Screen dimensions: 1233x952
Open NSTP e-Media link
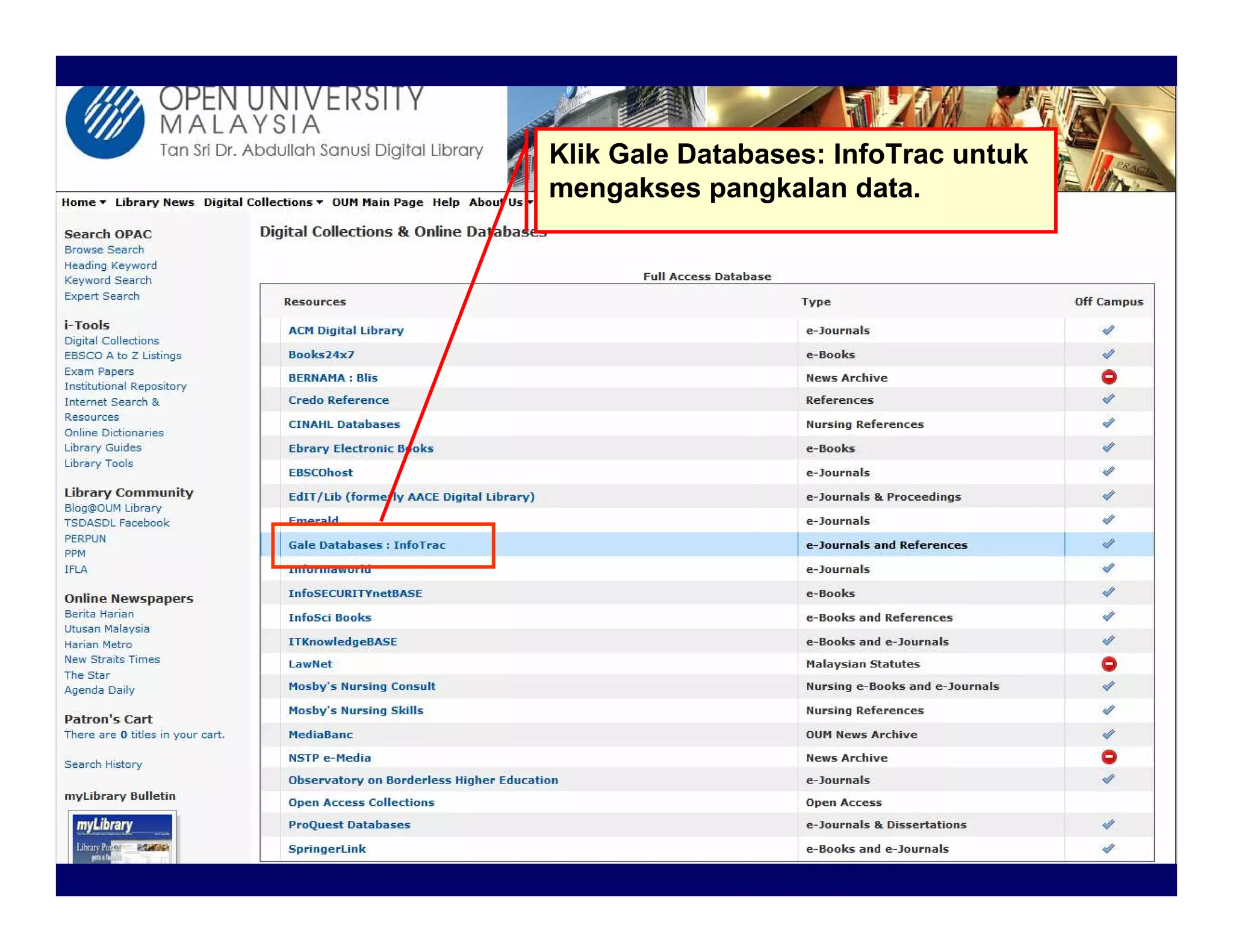point(329,758)
